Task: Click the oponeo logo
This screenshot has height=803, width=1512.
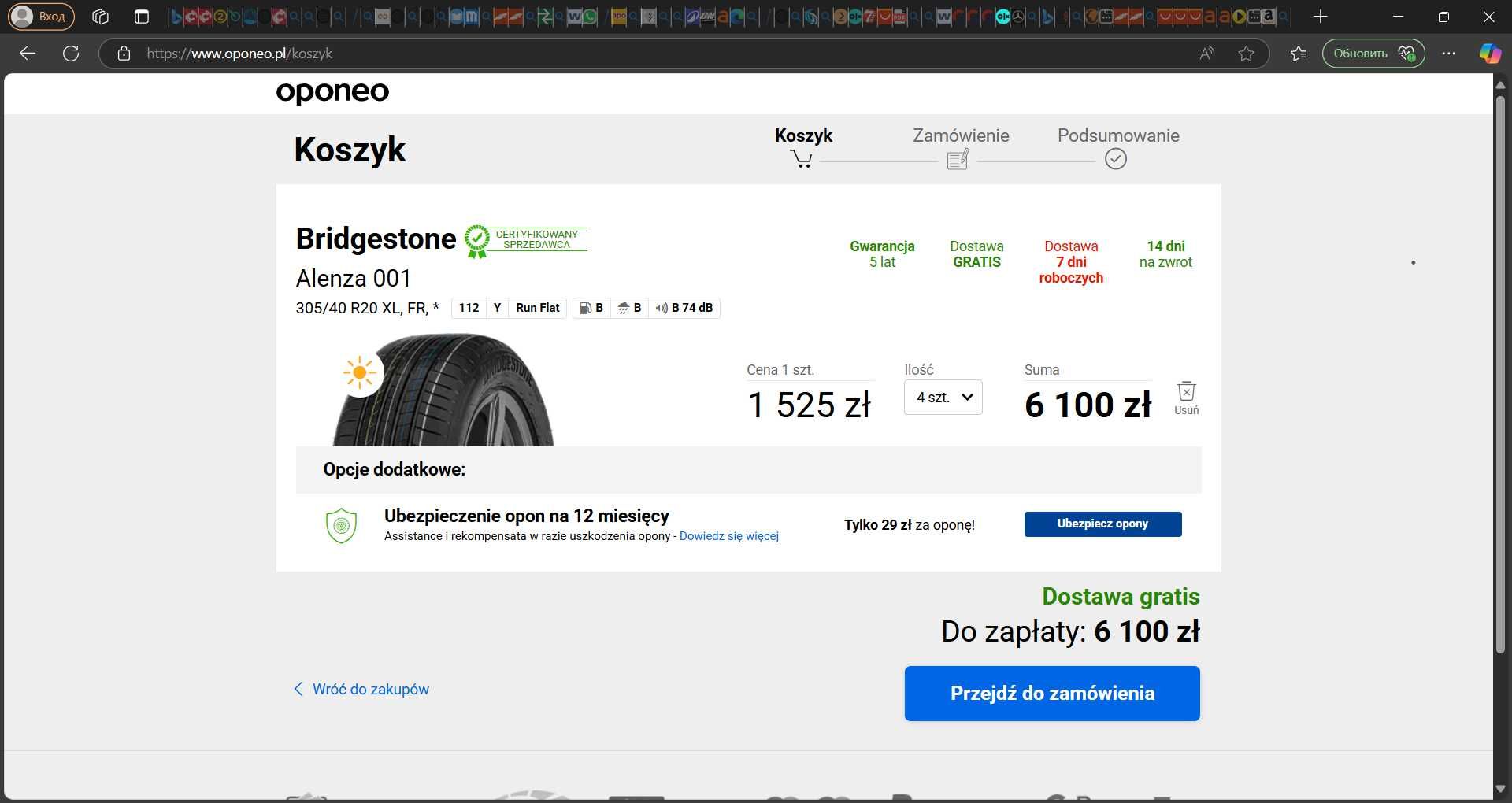Action: click(x=332, y=91)
